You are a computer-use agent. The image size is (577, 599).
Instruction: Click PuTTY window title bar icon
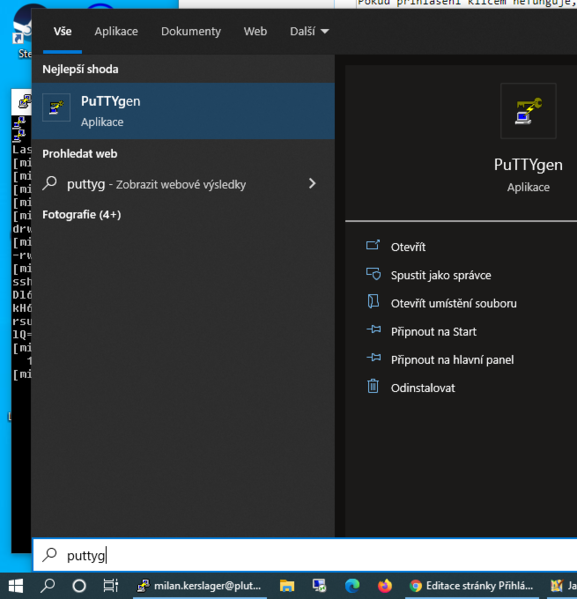point(25,102)
